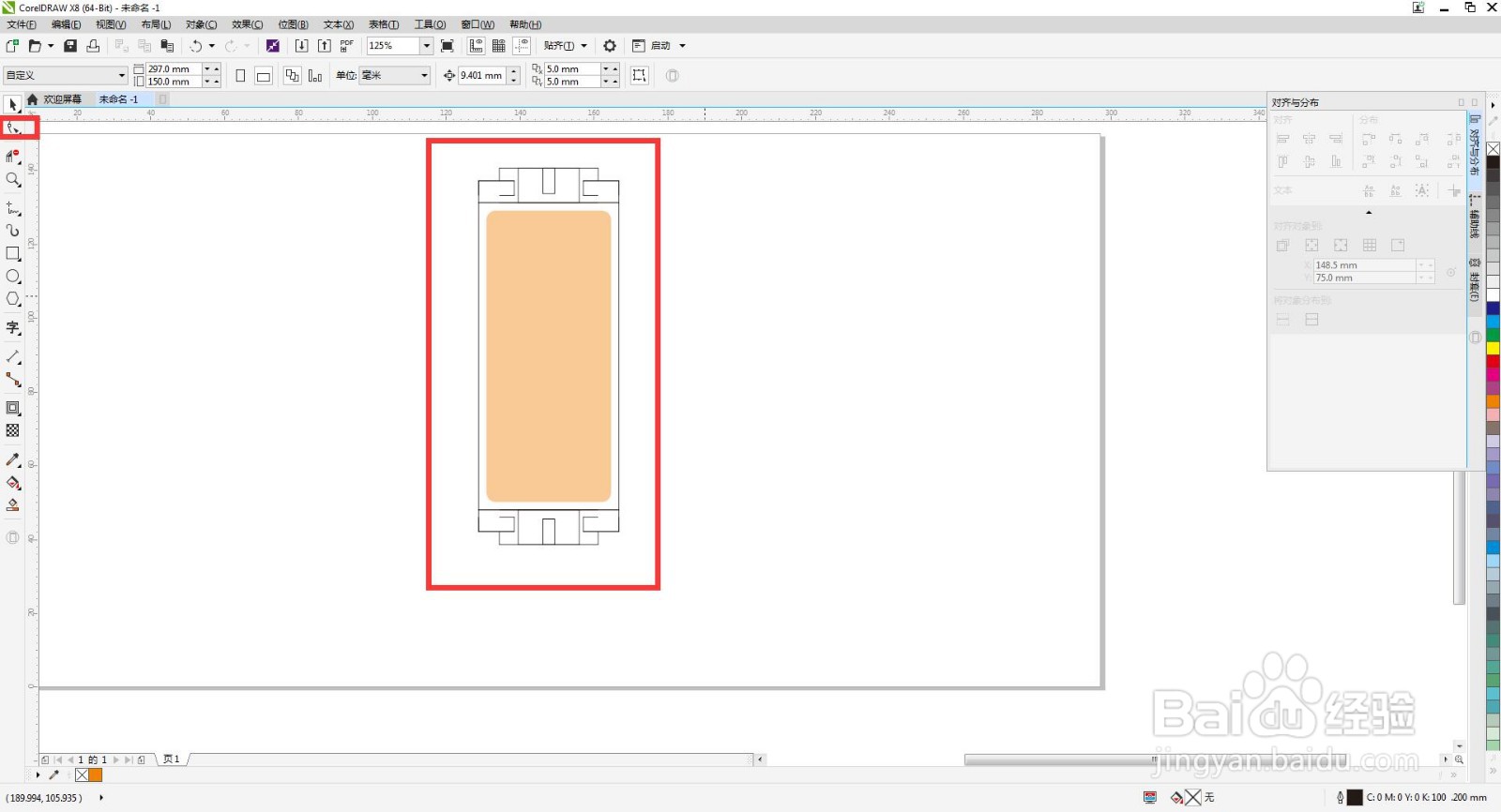Screen dimensions: 1501x812
Task: Toggle show guidelines
Action: point(523,46)
